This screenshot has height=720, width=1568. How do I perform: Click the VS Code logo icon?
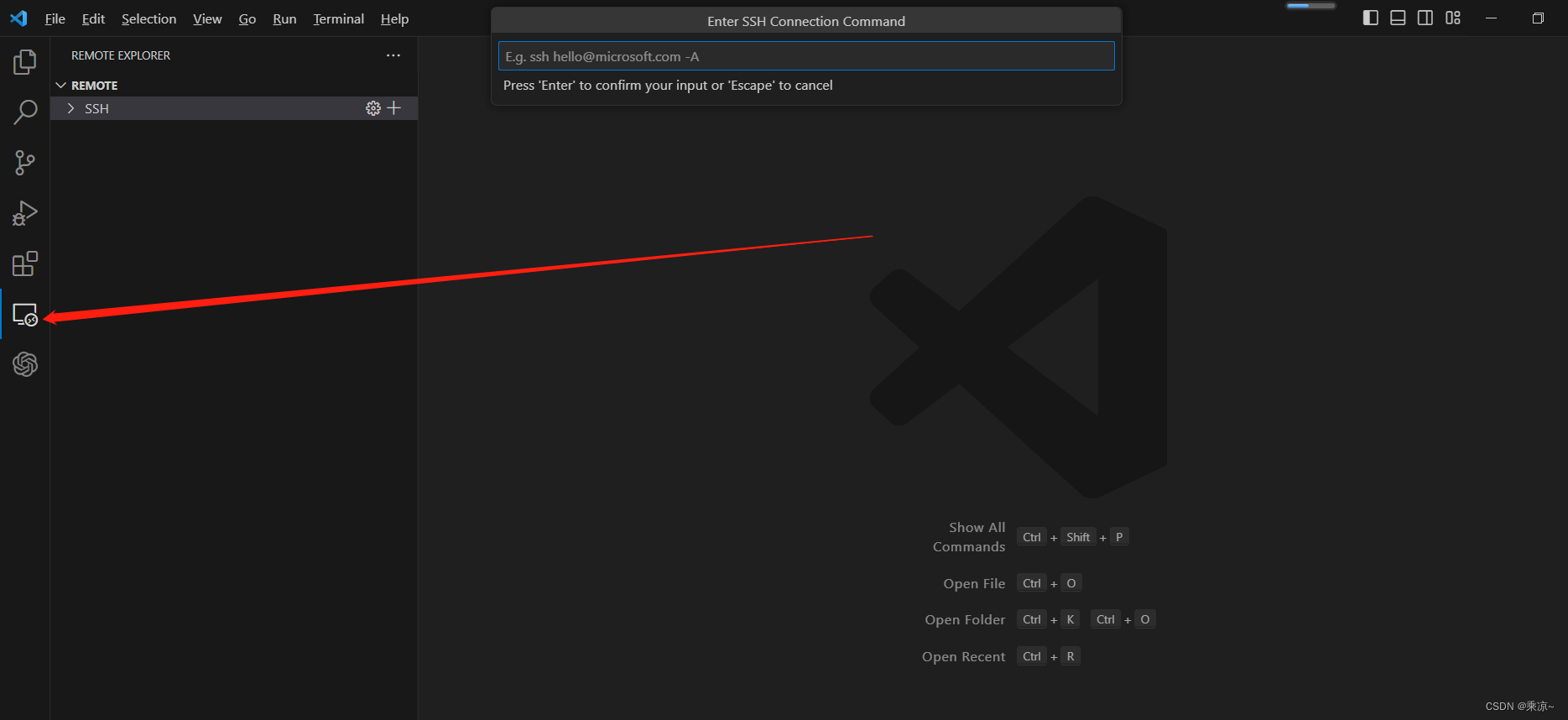click(x=18, y=18)
